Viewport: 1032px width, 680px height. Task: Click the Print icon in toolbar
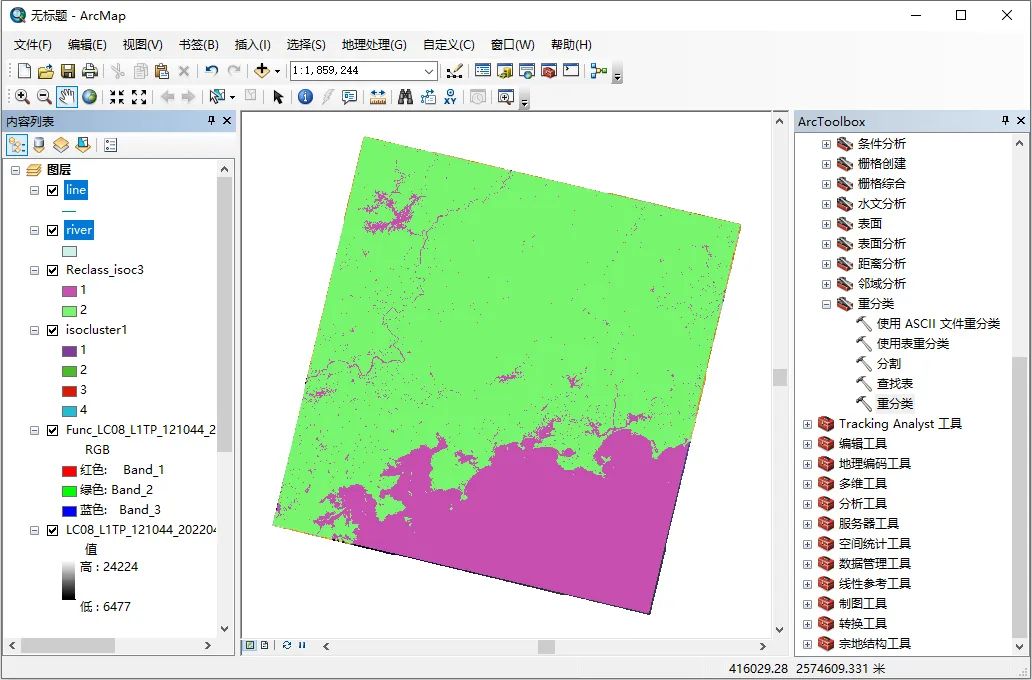[90, 70]
